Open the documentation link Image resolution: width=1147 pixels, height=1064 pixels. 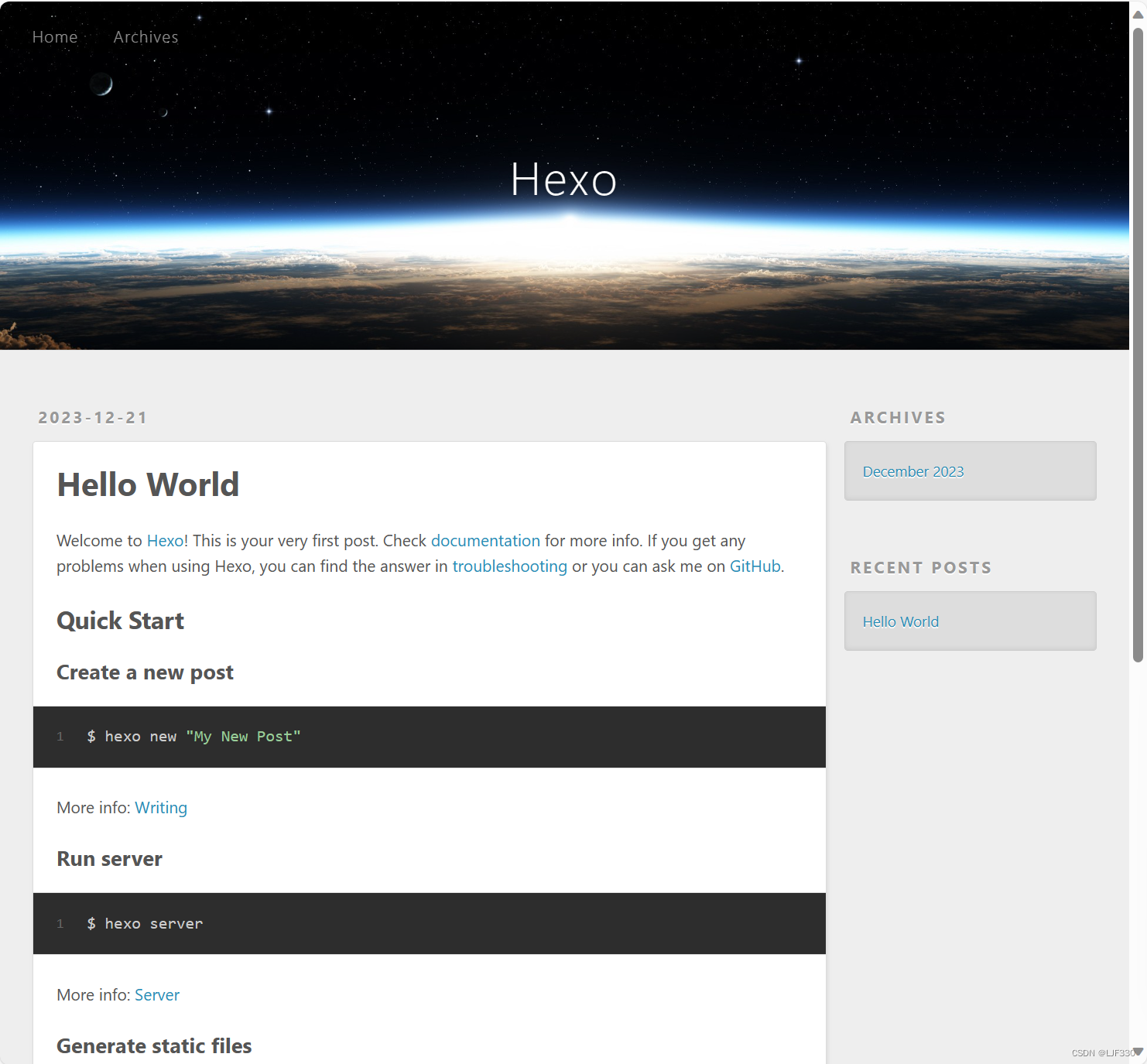point(485,541)
